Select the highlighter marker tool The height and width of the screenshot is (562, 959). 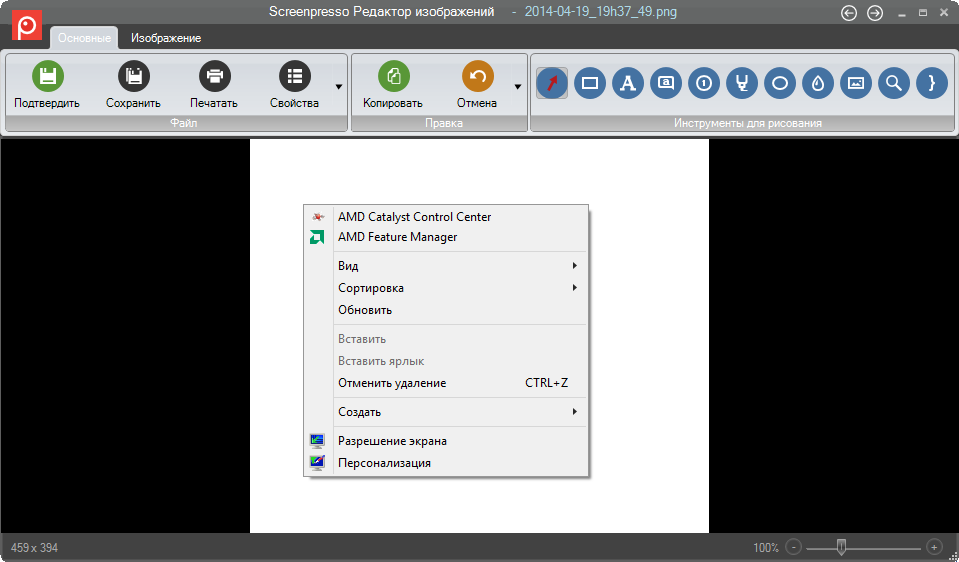point(742,83)
